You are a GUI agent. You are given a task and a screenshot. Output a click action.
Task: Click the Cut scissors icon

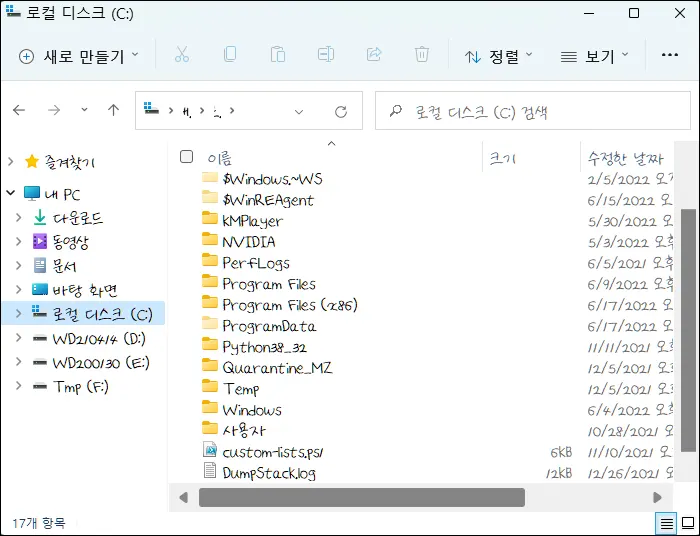(182, 54)
